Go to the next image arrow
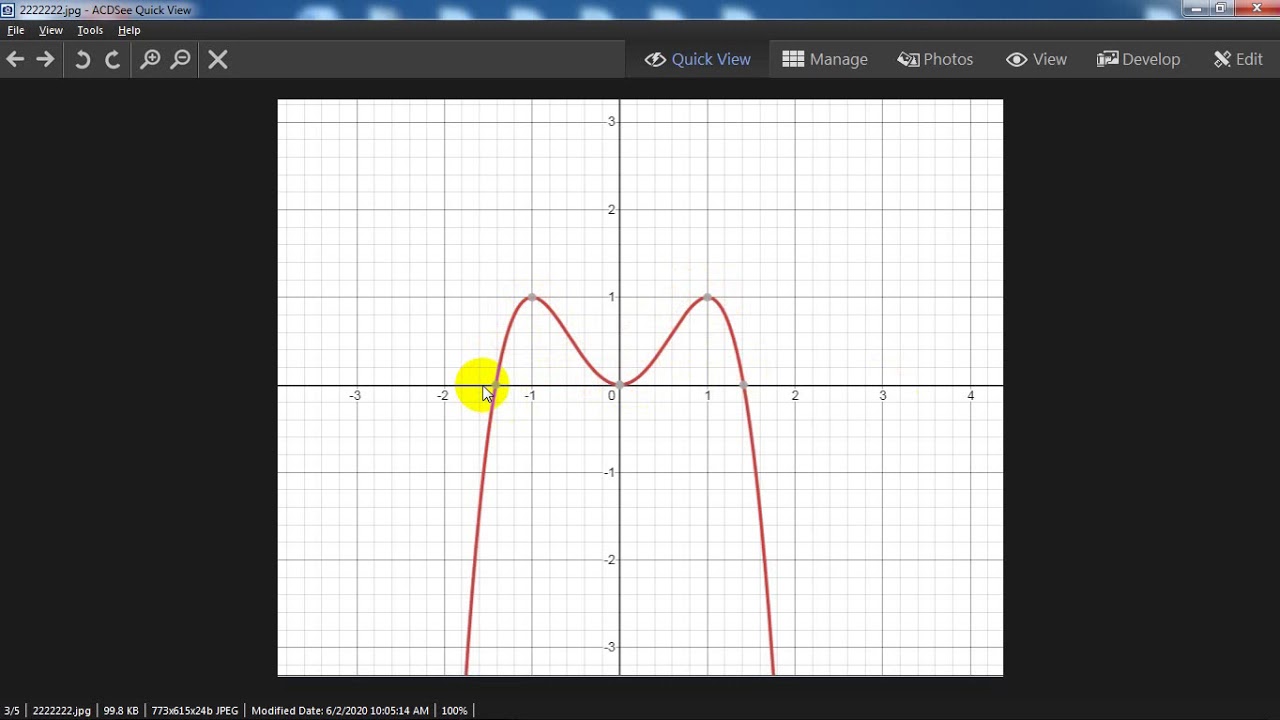The image size is (1280, 720). (45, 59)
